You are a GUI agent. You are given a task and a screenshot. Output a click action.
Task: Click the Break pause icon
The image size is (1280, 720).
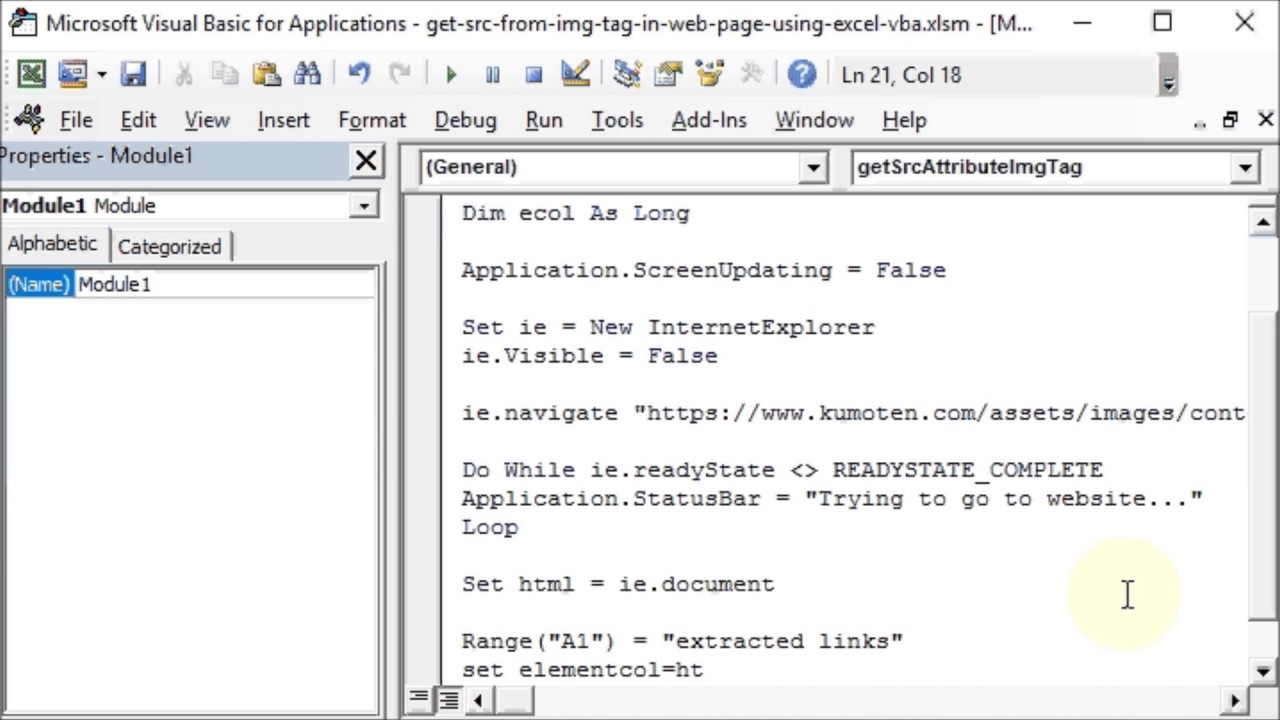pyautogui.click(x=492, y=74)
